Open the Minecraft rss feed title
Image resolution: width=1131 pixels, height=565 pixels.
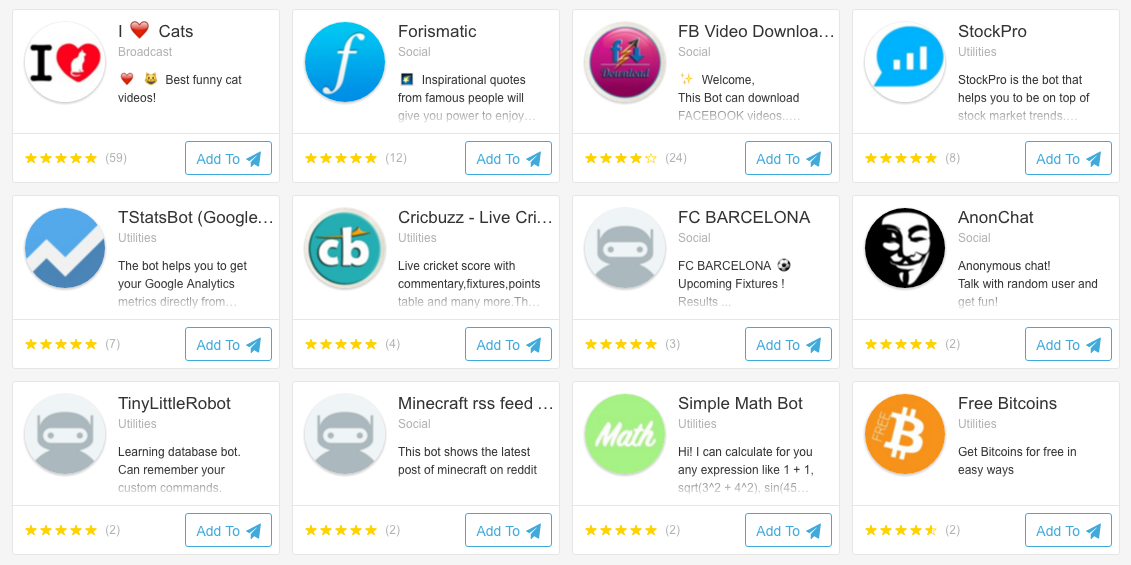coord(475,404)
